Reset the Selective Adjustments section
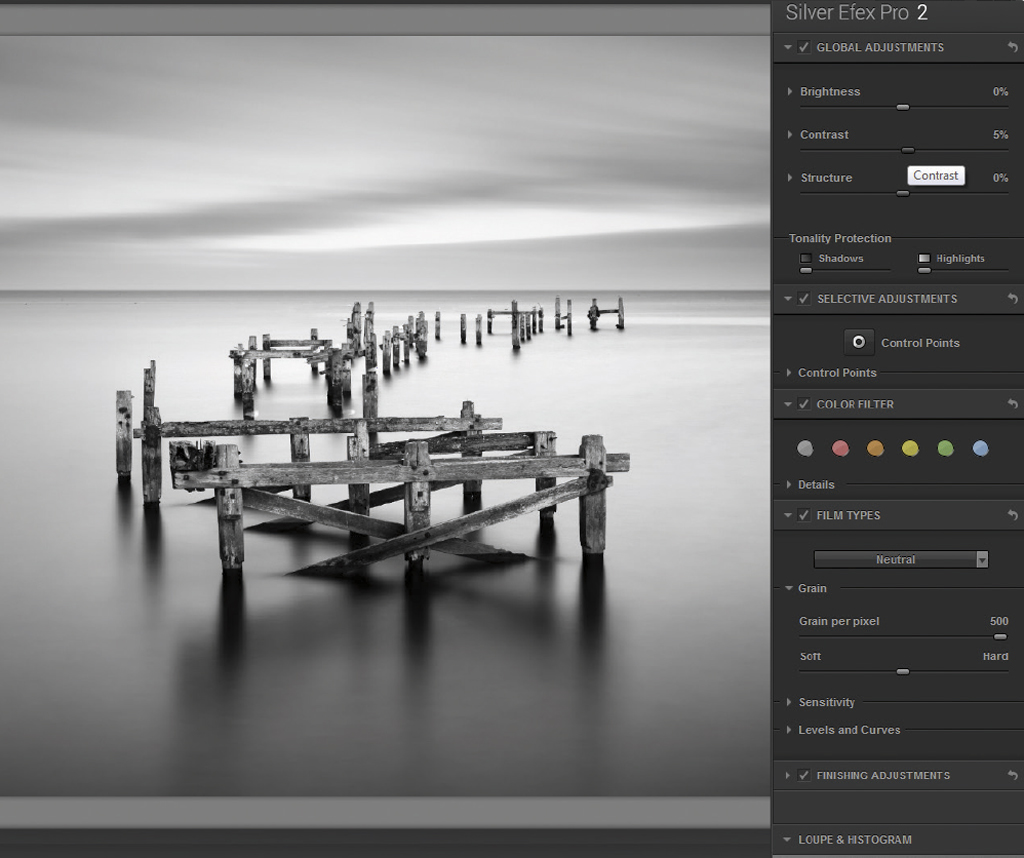 1012,298
